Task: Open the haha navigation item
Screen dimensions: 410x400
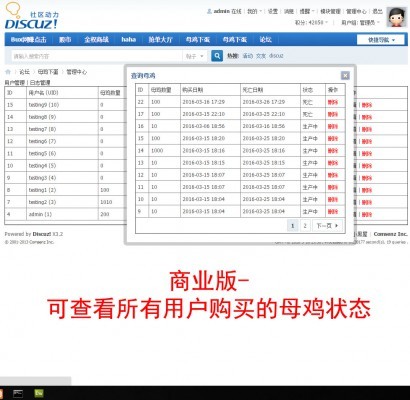Action: (x=128, y=39)
